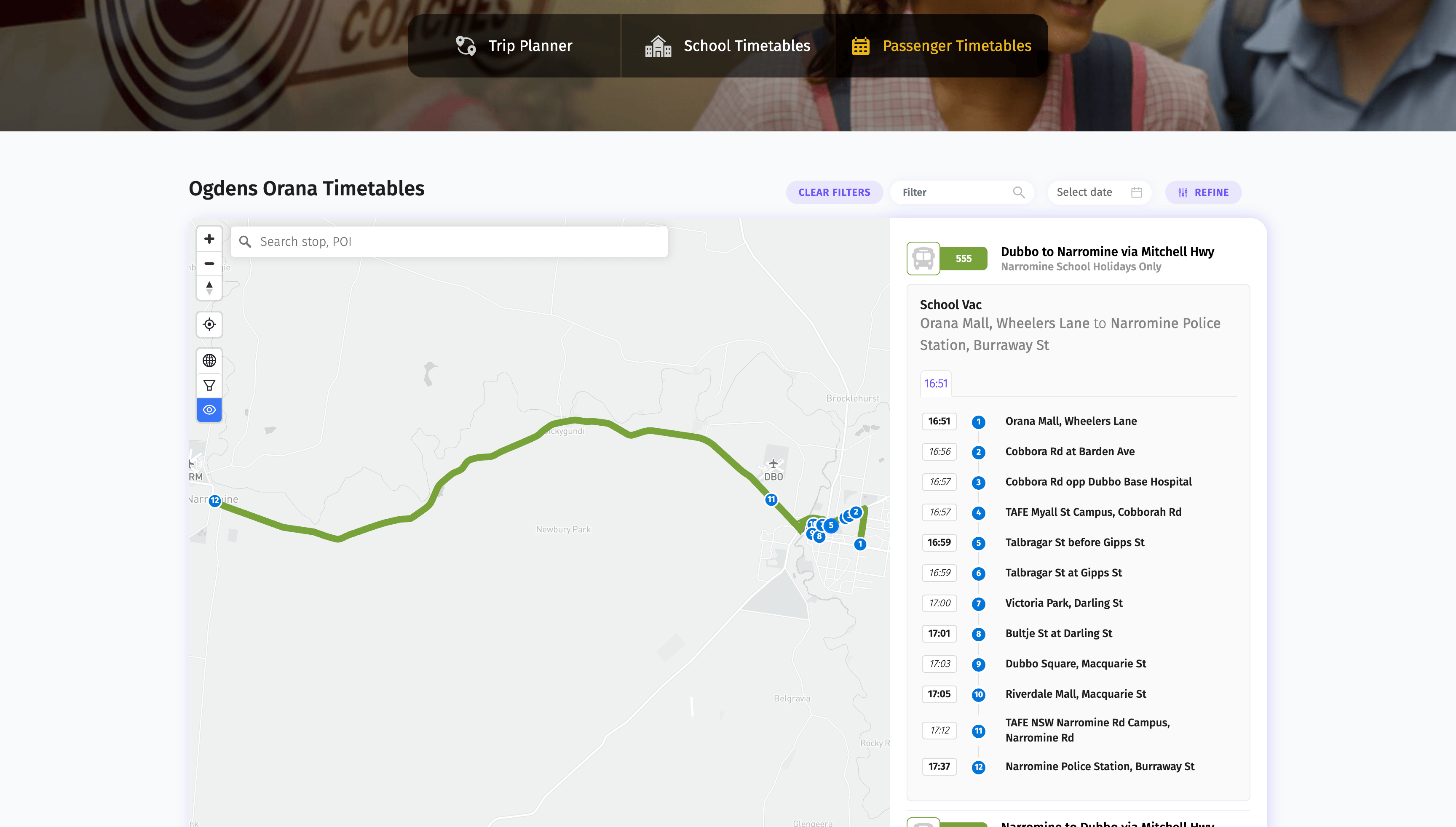
Task: Click the 16:51 departure time box
Action: click(939, 422)
